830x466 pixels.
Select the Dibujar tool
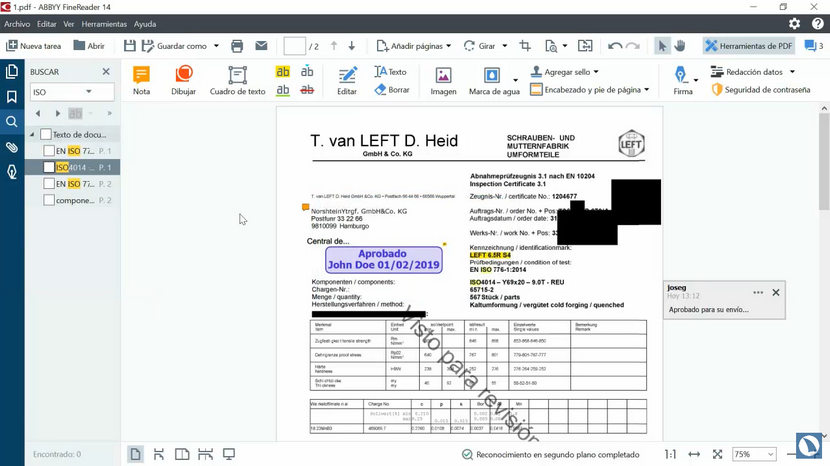point(184,80)
